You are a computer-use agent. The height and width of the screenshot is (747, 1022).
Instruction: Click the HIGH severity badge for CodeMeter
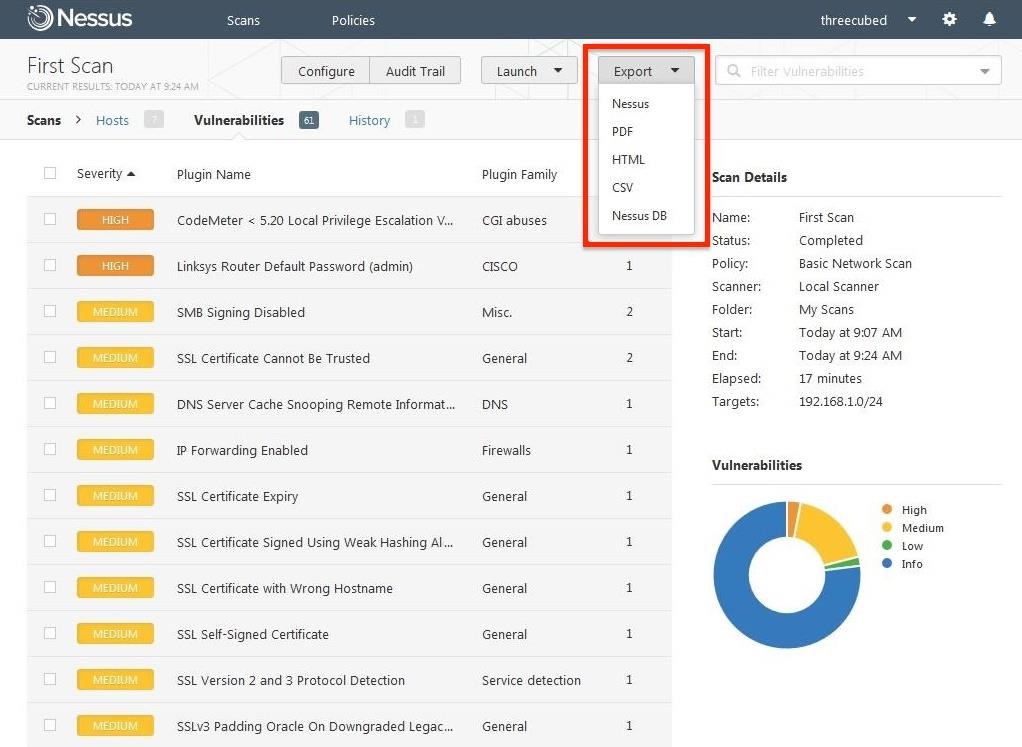(x=115, y=220)
